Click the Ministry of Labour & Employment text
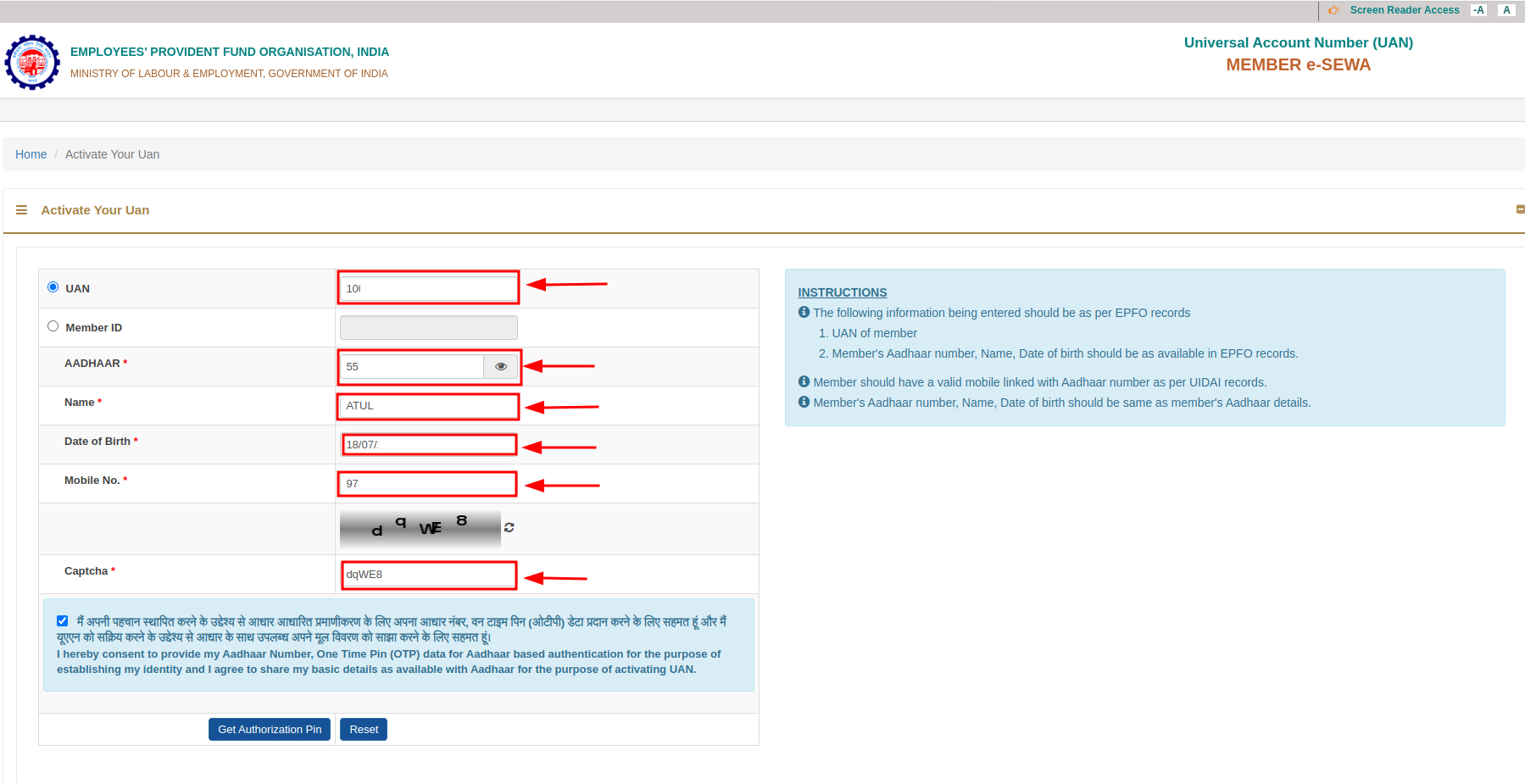 tap(229, 74)
